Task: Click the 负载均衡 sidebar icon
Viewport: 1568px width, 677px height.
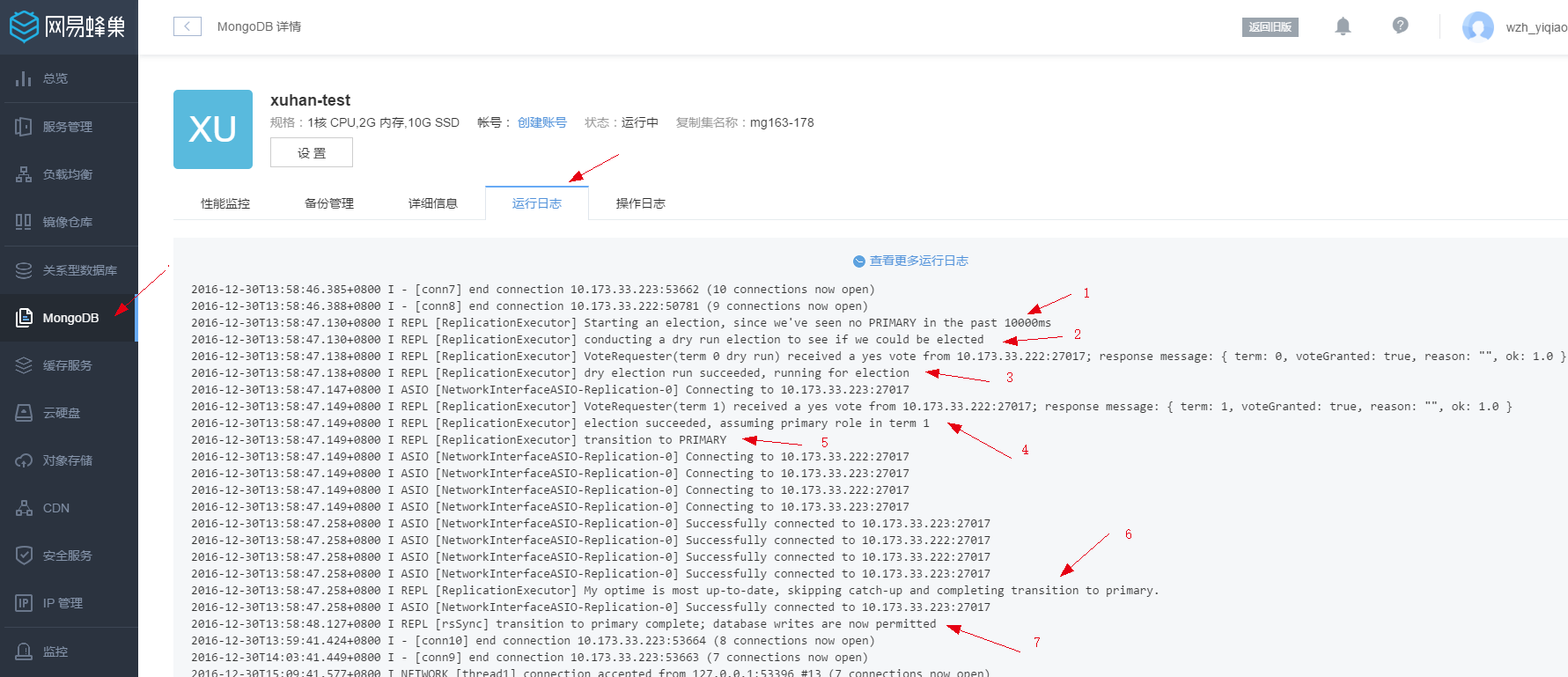Action: pos(24,174)
